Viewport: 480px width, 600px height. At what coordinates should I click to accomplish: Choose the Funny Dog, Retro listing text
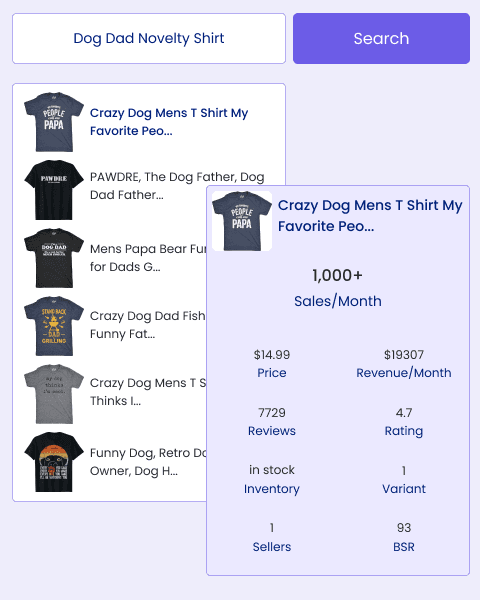point(148,461)
